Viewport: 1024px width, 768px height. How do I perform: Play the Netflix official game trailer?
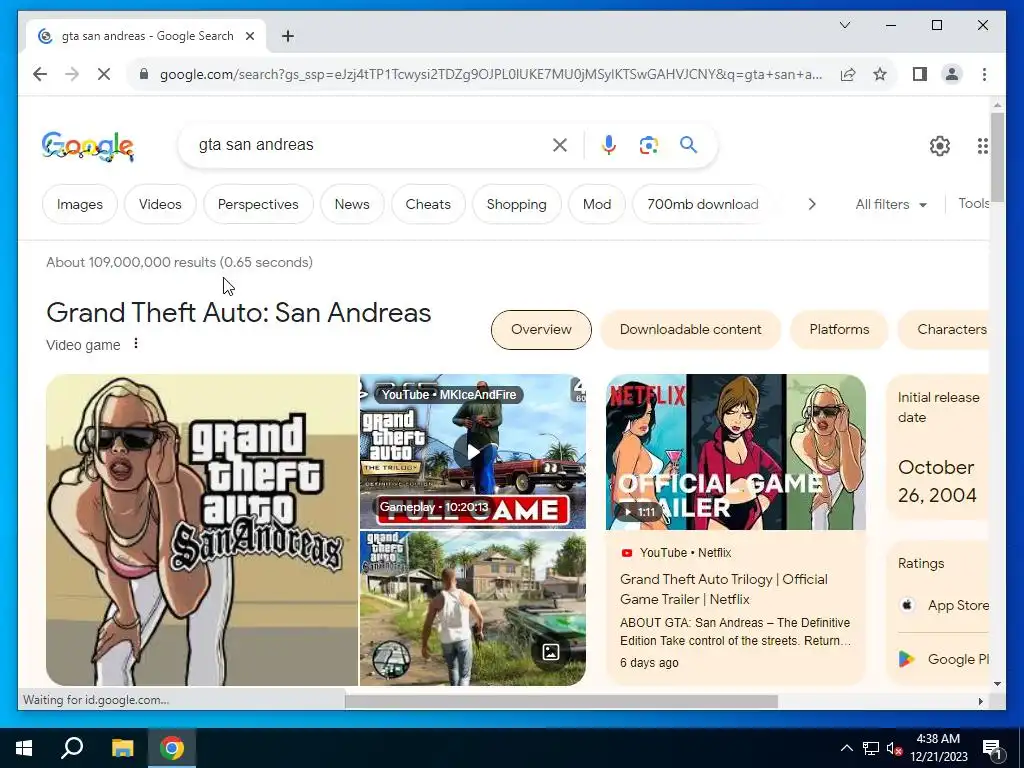coord(736,452)
